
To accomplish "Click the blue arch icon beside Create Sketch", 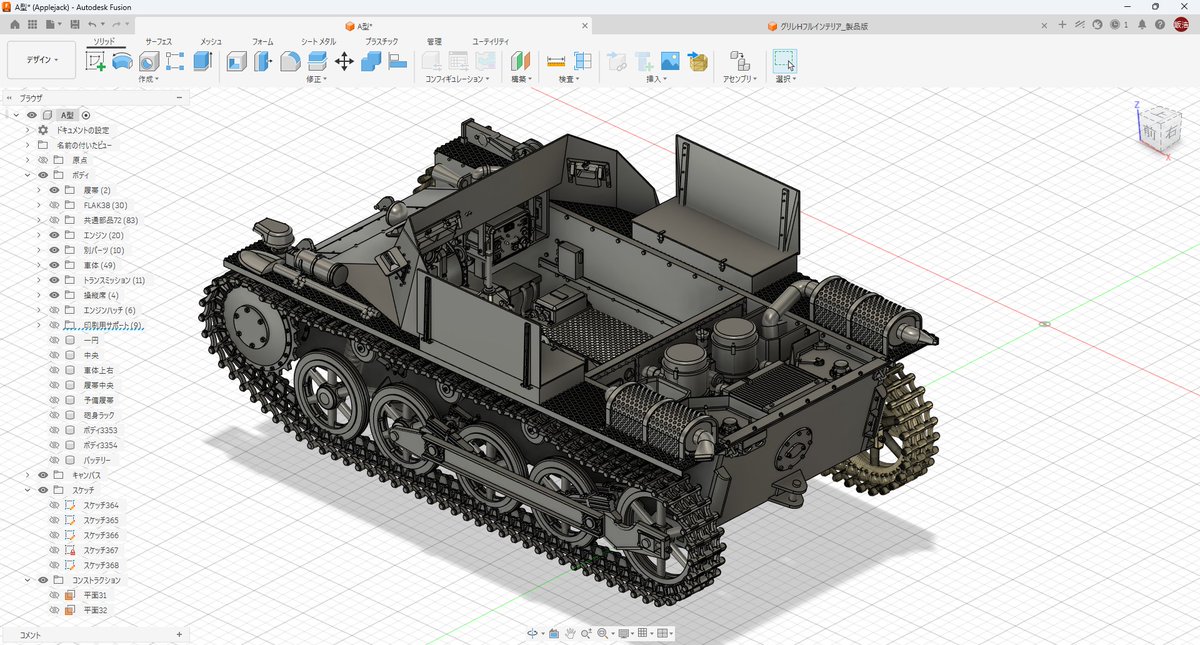I will (122, 61).
